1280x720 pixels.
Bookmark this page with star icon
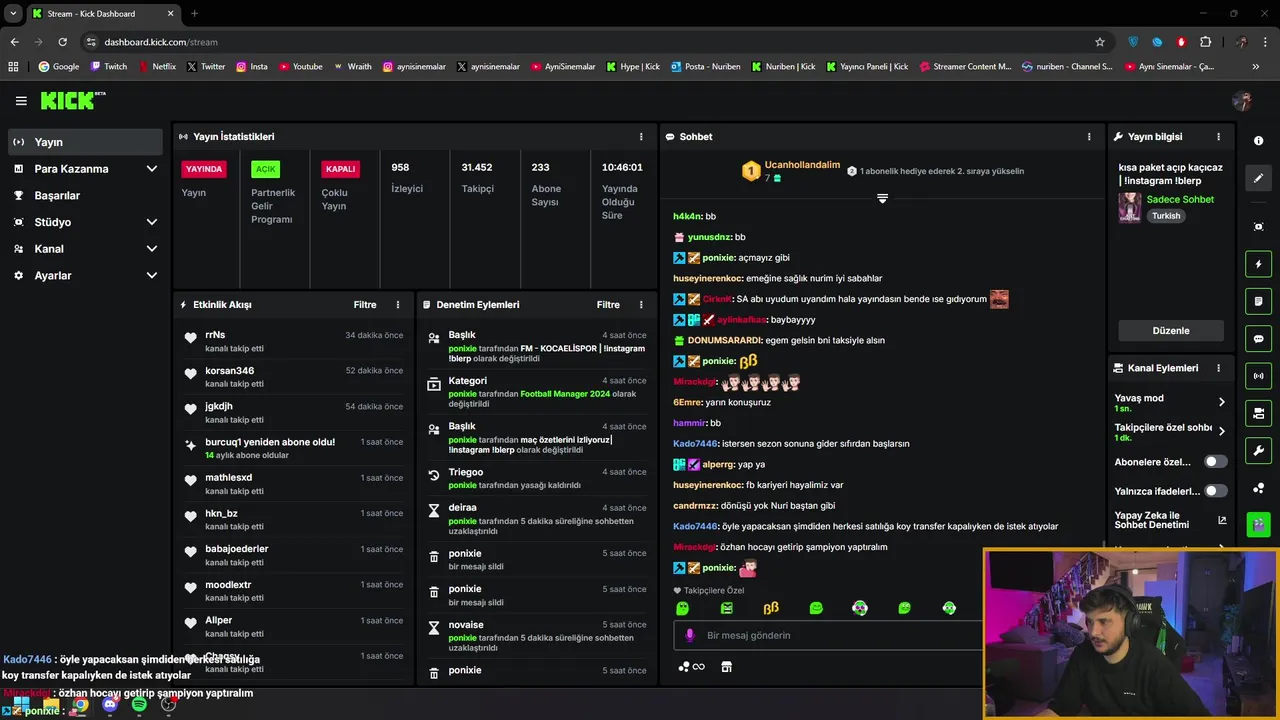pos(1100,42)
